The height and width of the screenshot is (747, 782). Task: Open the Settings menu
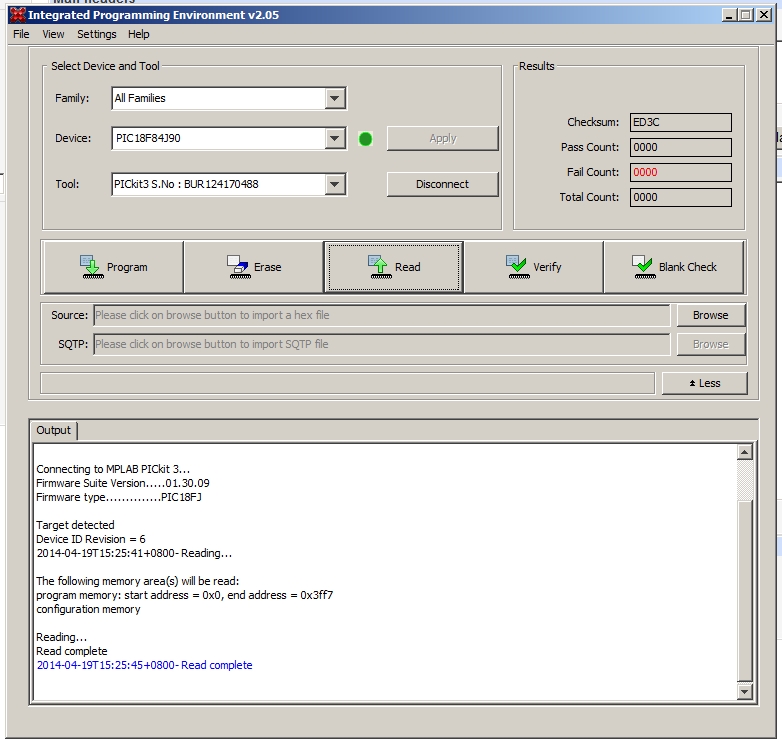96,34
